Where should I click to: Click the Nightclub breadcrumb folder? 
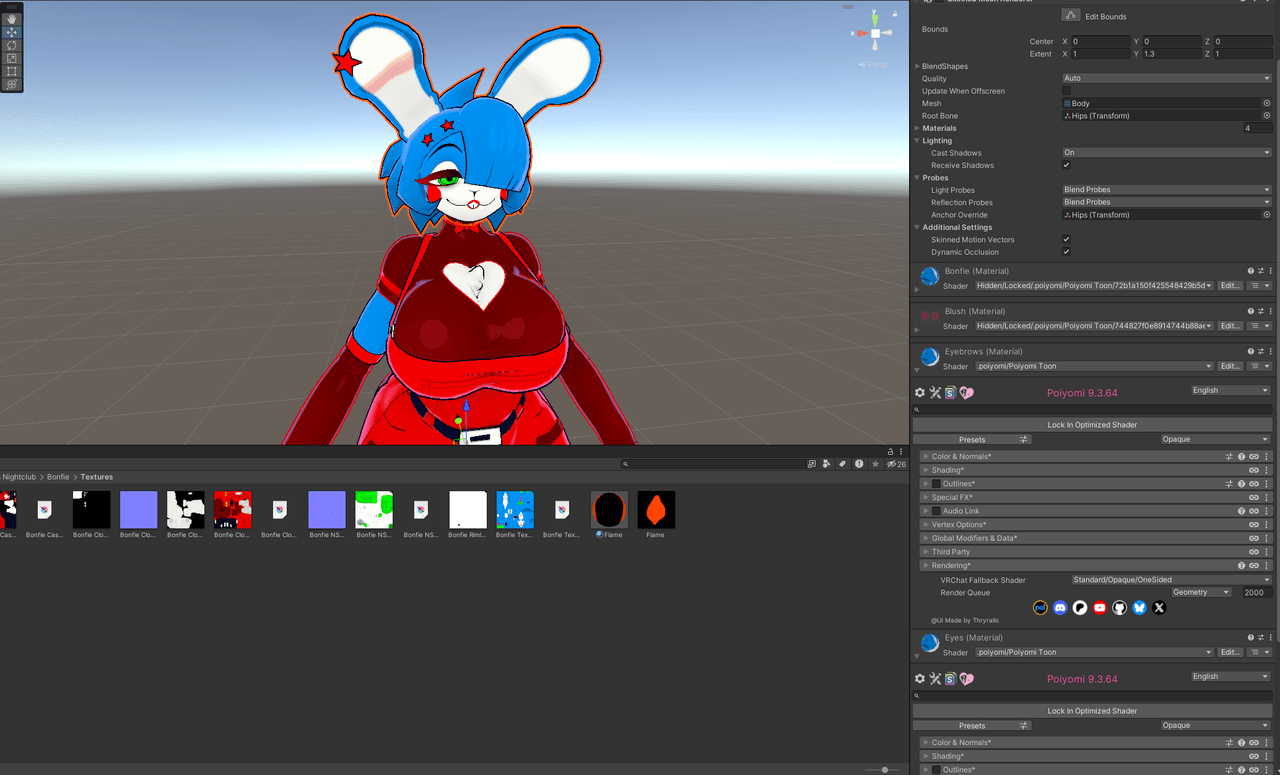(x=19, y=477)
